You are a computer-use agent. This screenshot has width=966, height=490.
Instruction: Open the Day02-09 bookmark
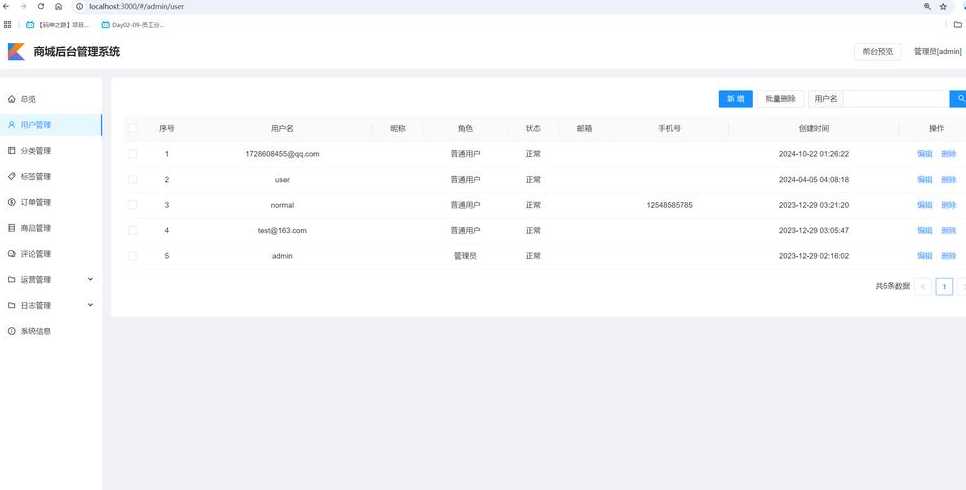click(x=133, y=25)
